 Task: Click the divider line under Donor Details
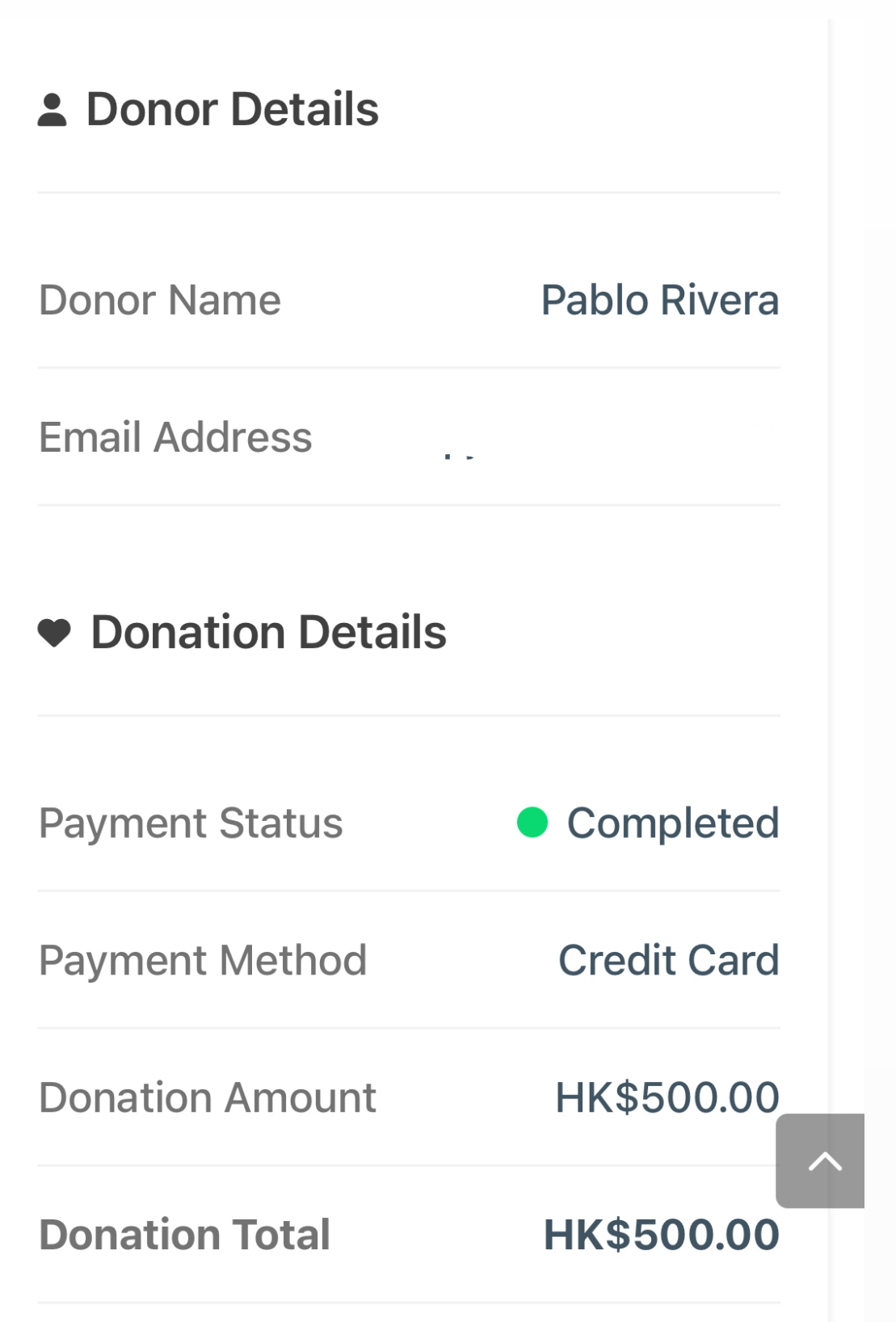coord(409,193)
